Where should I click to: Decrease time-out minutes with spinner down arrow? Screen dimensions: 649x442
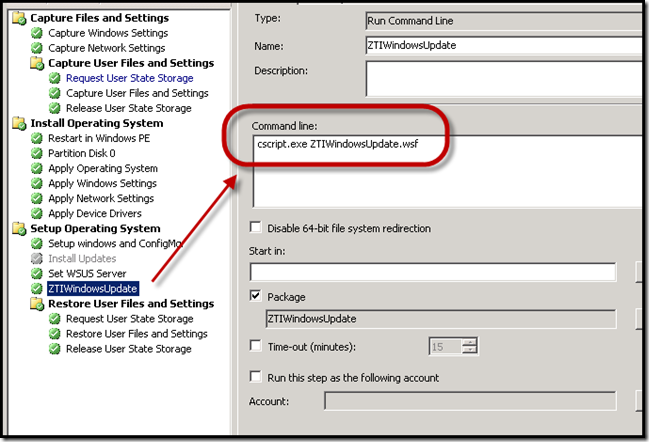pyautogui.click(x=469, y=350)
